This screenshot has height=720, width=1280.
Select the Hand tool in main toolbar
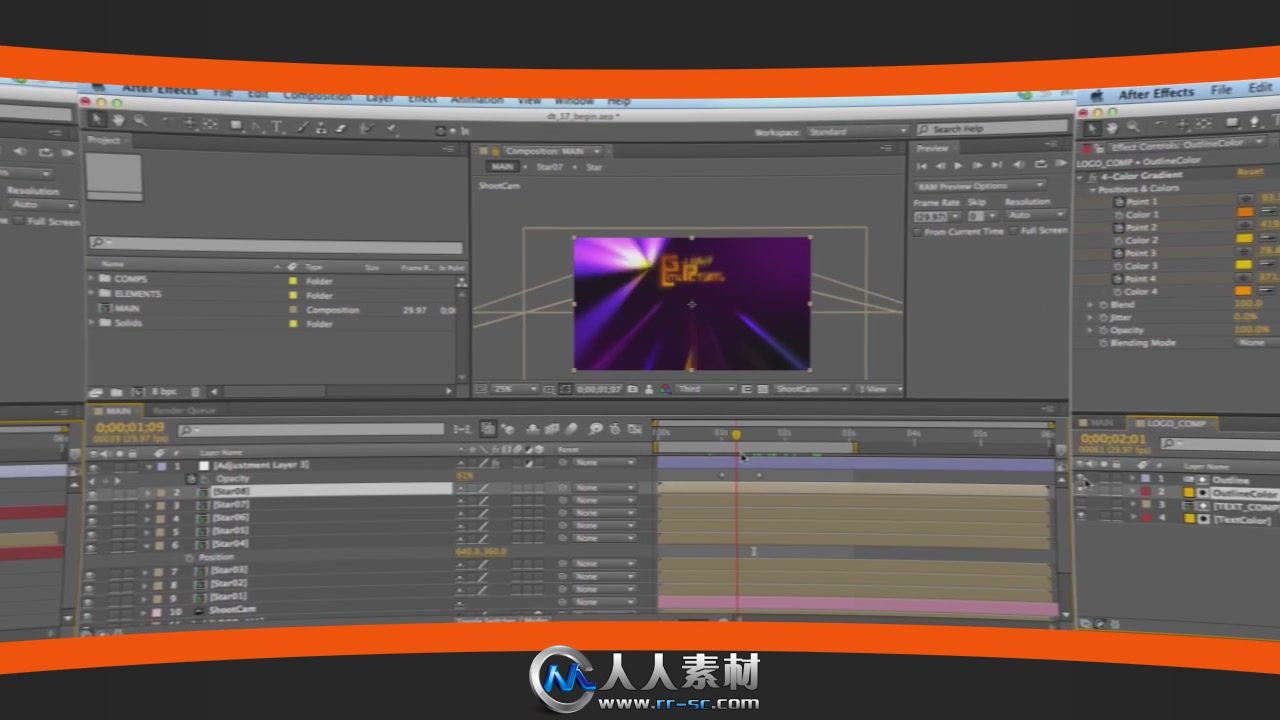tap(118, 122)
